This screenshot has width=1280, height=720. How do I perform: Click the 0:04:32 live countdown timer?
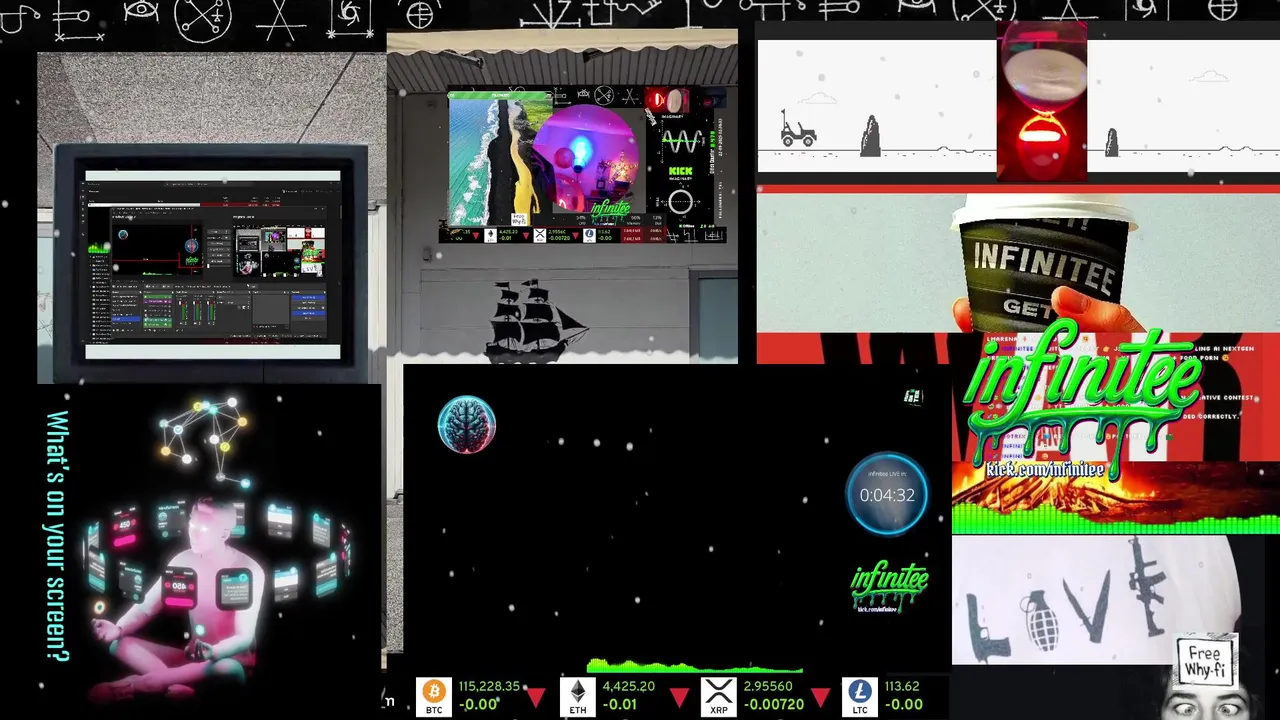point(887,494)
